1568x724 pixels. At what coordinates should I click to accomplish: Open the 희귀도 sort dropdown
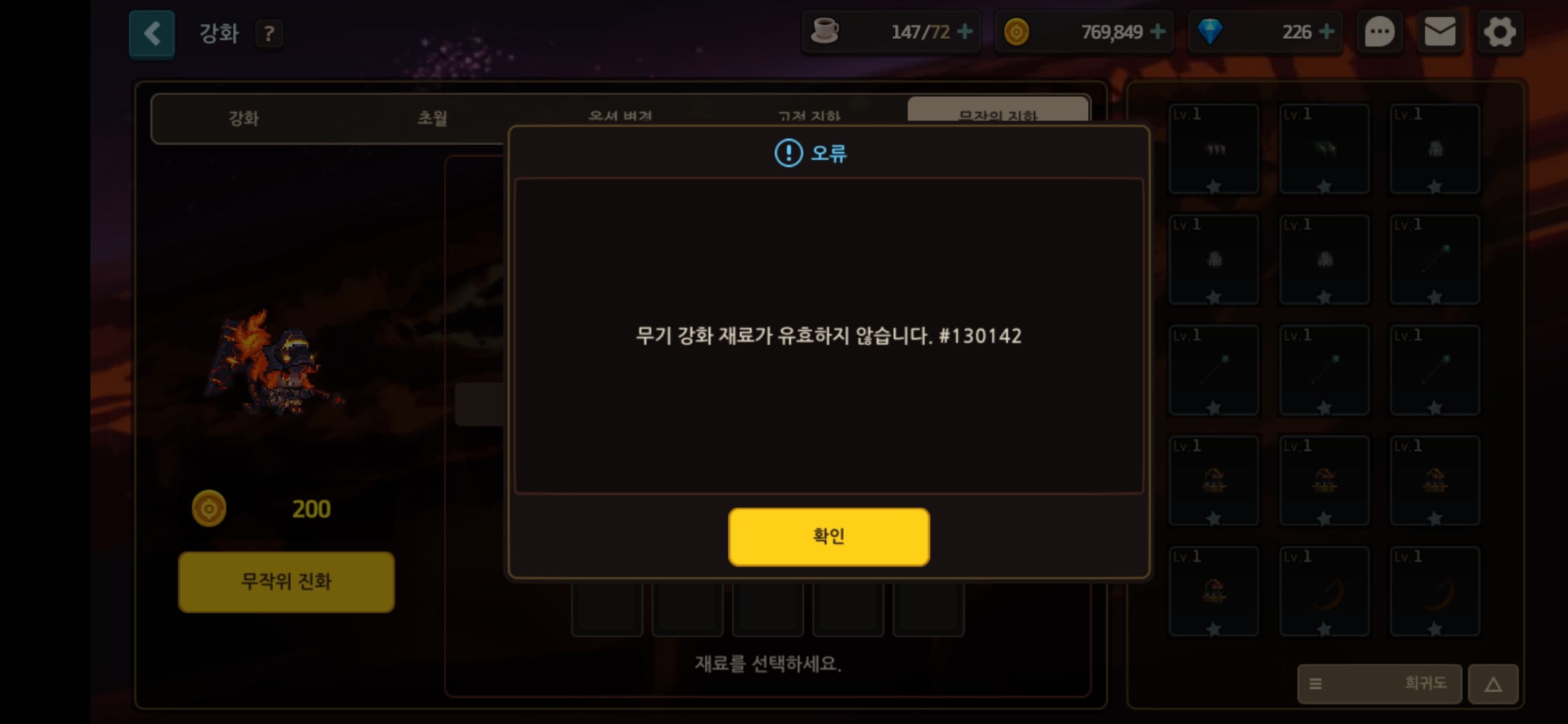tap(1379, 684)
